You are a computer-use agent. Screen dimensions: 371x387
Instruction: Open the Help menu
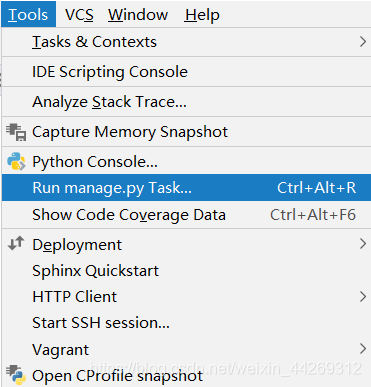(x=202, y=15)
